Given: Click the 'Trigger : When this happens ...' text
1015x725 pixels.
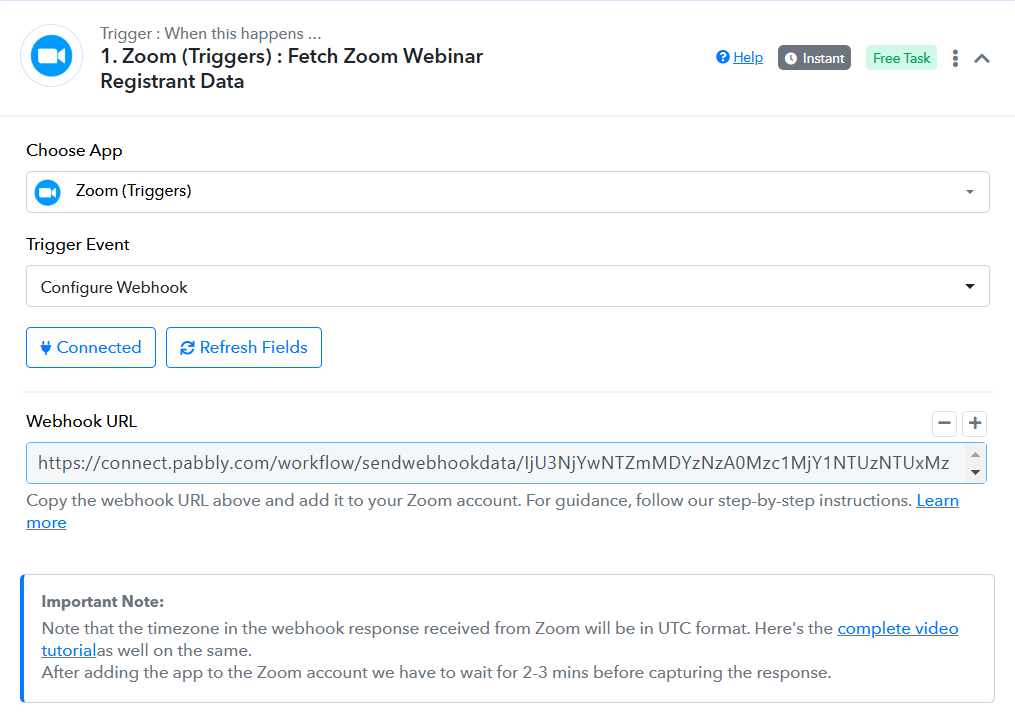Looking at the screenshot, I should pos(210,34).
